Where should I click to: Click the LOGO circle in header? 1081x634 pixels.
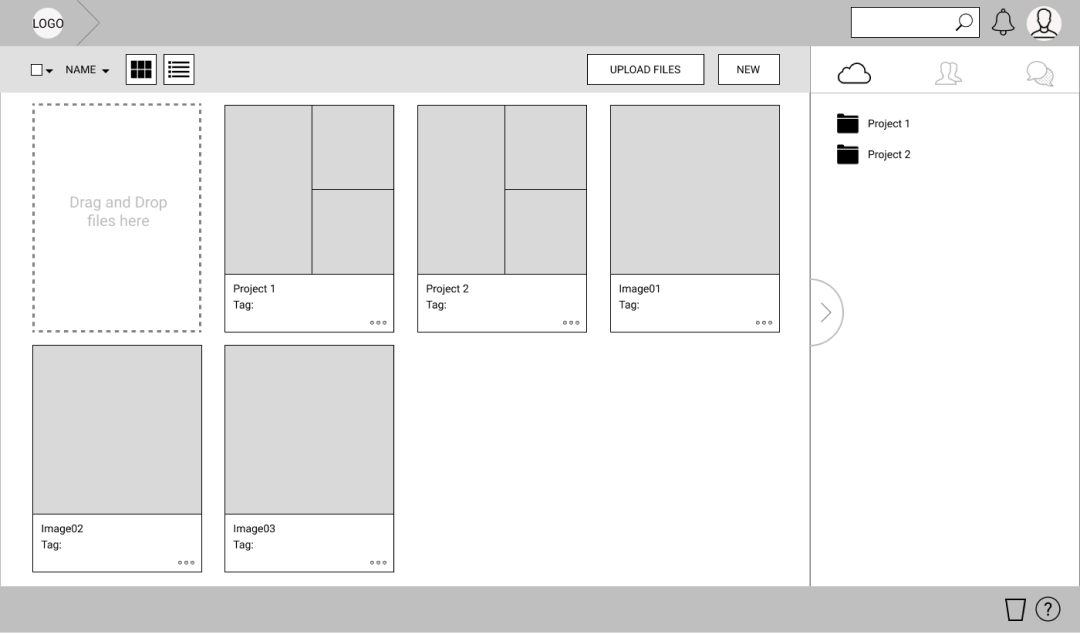[x=48, y=23]
